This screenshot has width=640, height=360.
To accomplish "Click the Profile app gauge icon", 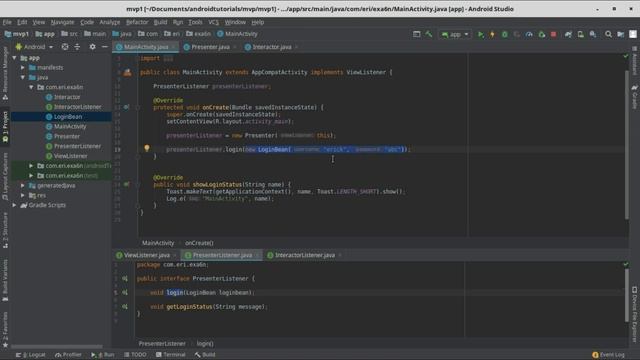I will coord(529,34).
